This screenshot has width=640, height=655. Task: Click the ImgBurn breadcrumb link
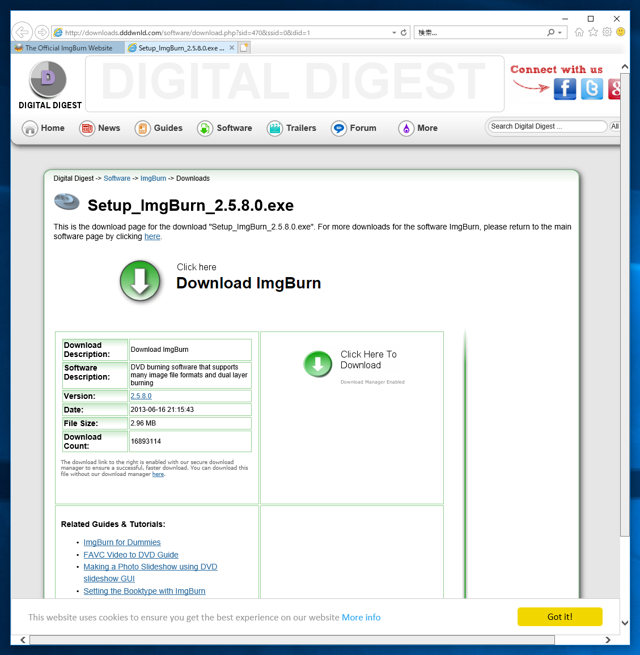153,178
